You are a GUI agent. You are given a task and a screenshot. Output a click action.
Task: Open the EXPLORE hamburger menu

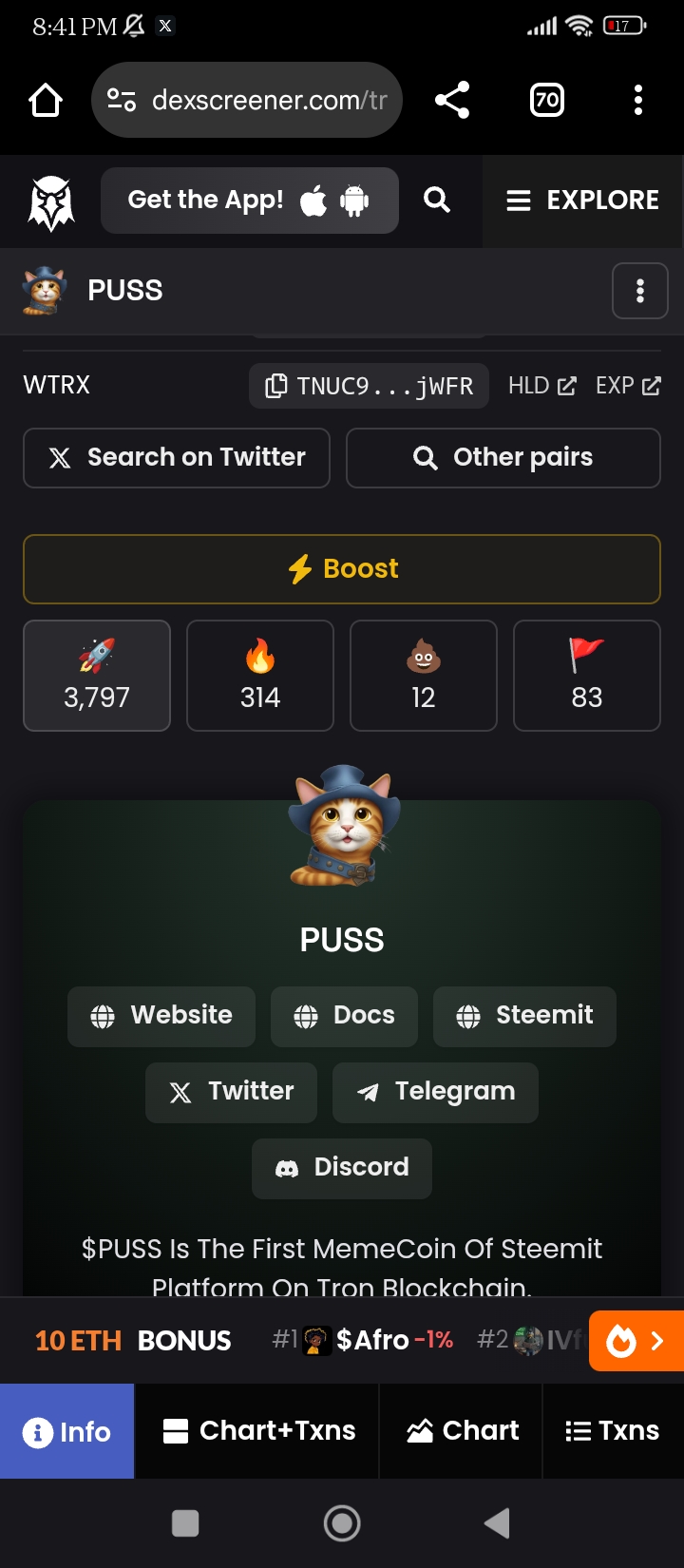[583, 201]
